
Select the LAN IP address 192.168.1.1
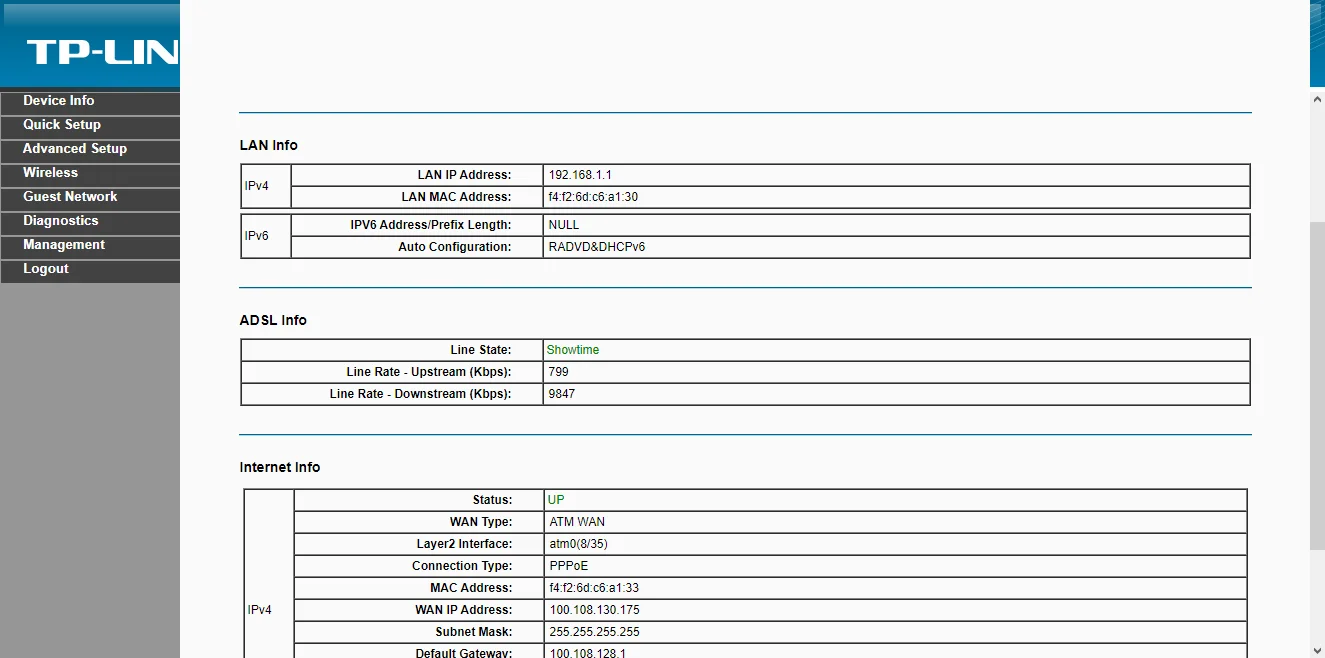(580, 175)
